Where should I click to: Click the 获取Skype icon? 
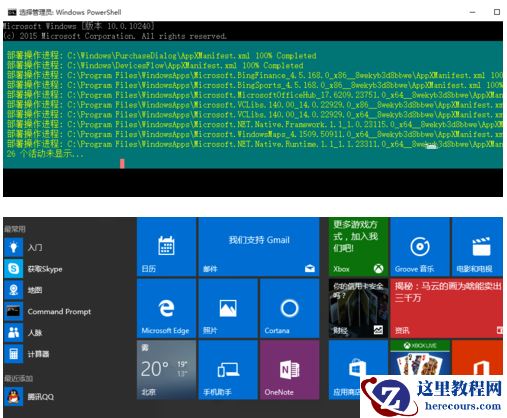click(13, 268)
